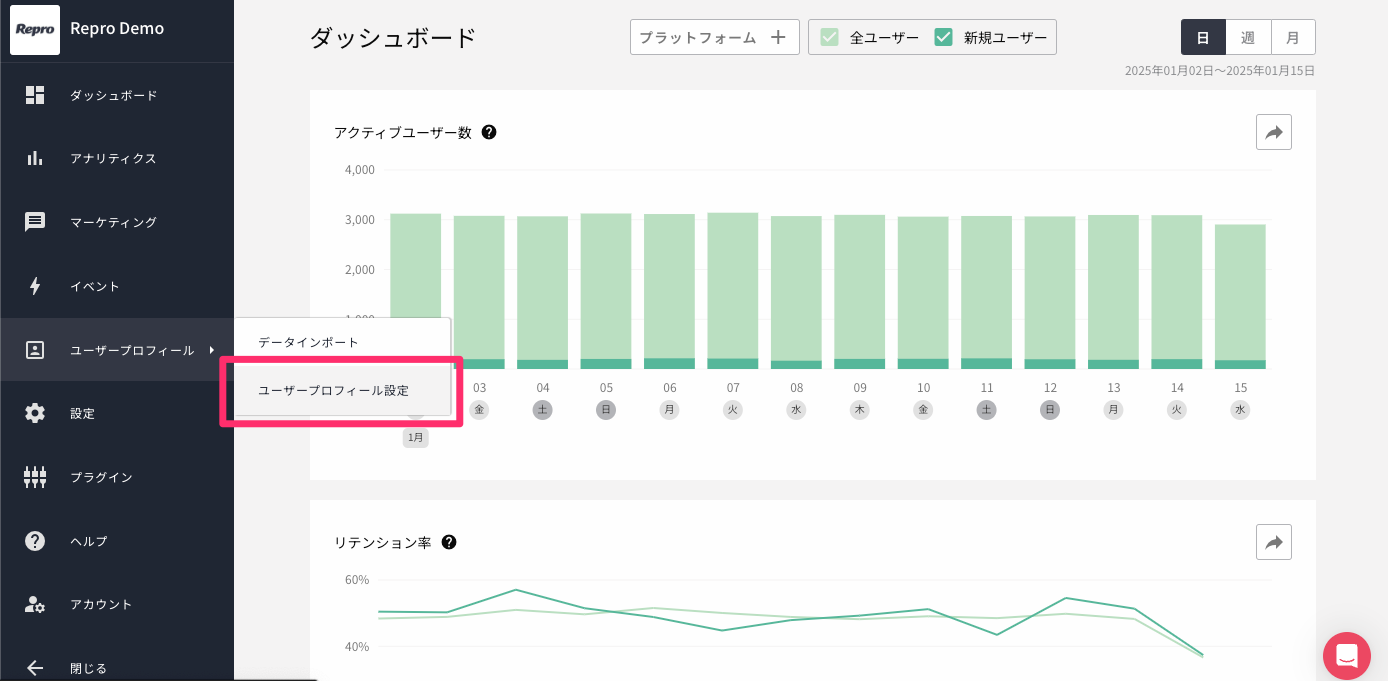Switch the chart period to 月
1388x681 pixels.
click(1293, 37)
